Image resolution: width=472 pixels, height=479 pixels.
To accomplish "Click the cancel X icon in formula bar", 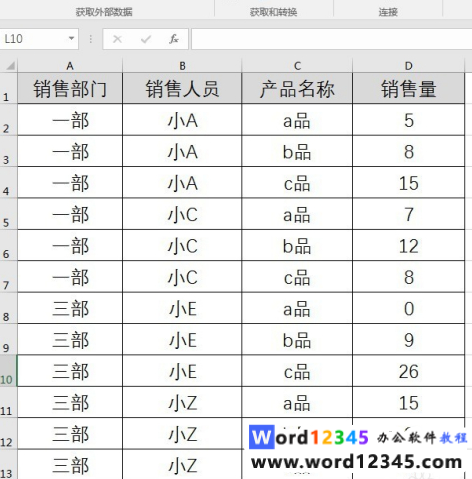I will (x=117, y=39).
